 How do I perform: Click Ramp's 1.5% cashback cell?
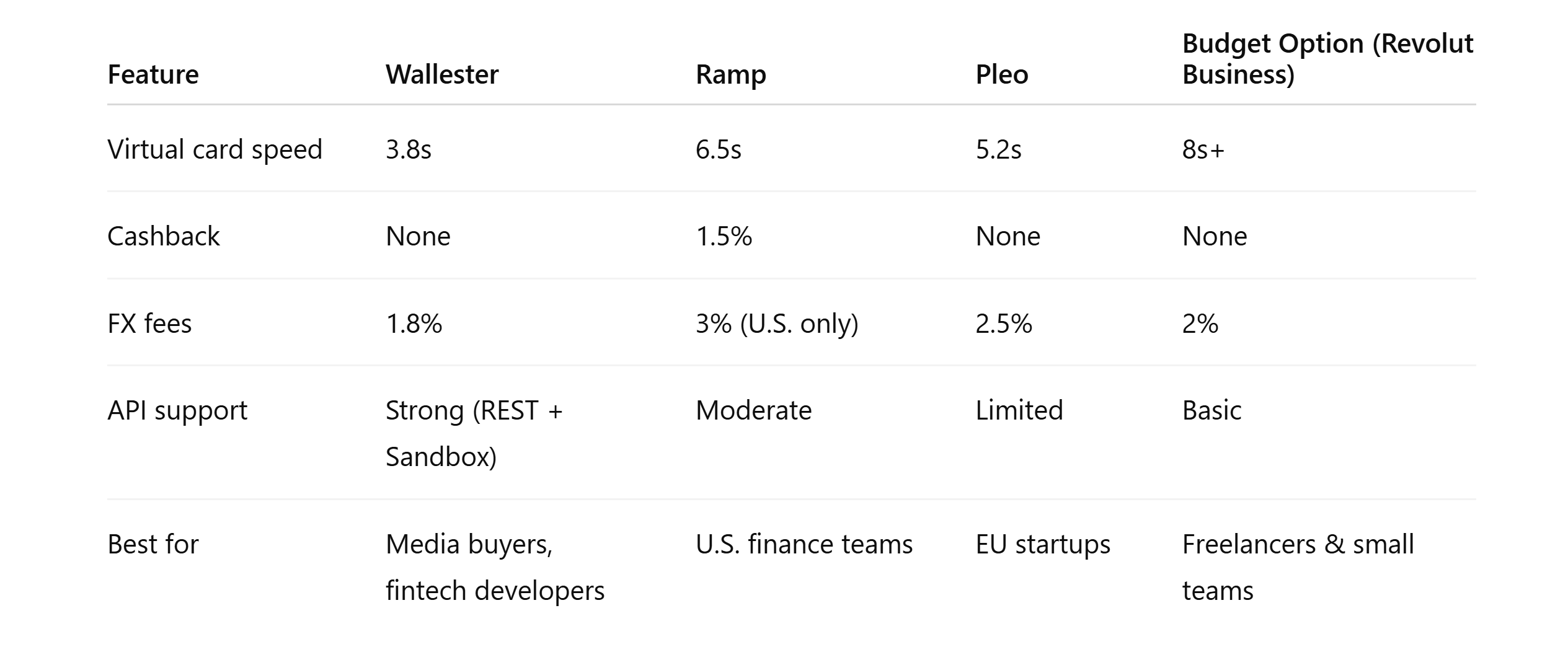coord(724,236)
